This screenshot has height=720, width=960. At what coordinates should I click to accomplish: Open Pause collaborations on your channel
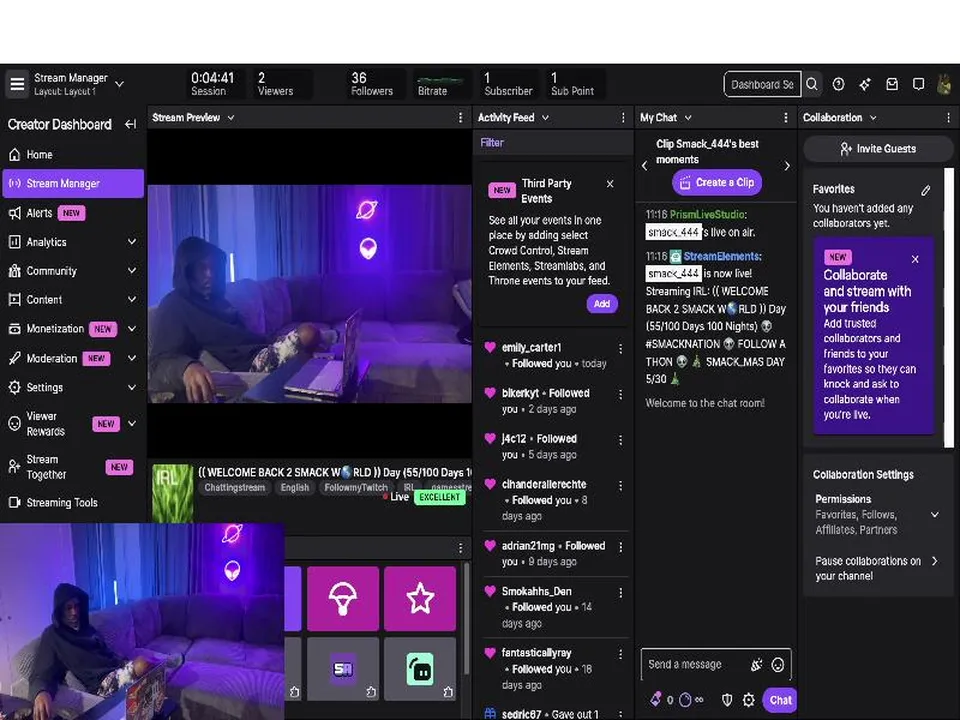point(877,568)
